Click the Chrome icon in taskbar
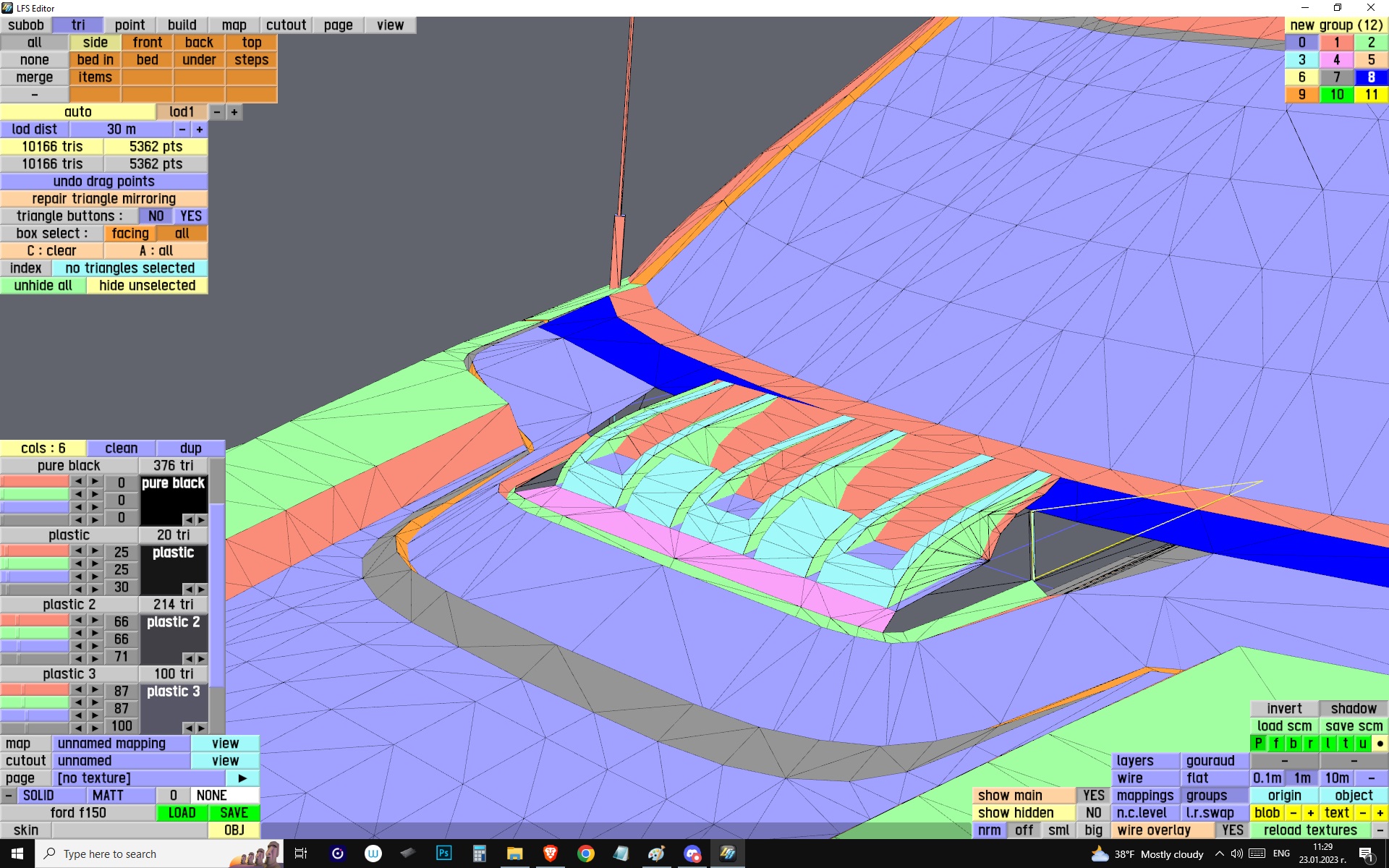 pos(585,854)
